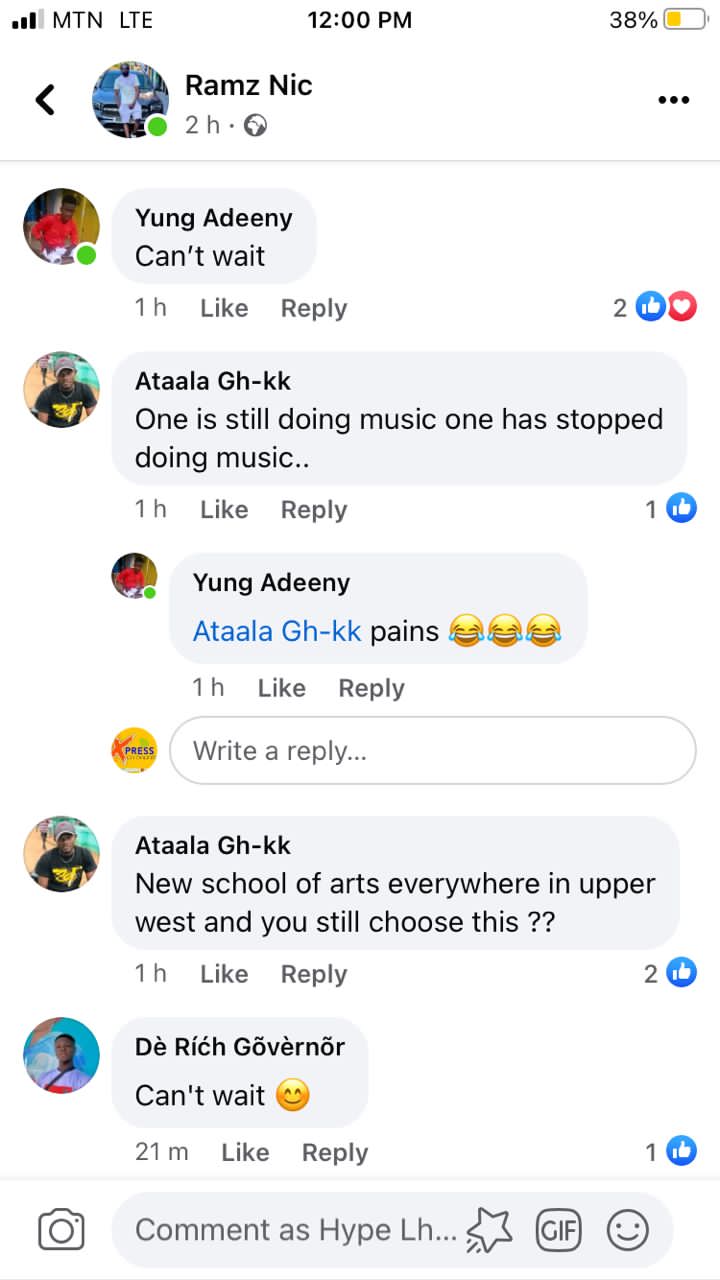The image size is (720, 1280).
Task: Reply to Dè Rích Gõvèrnõr's comment
Action: 335,1153
